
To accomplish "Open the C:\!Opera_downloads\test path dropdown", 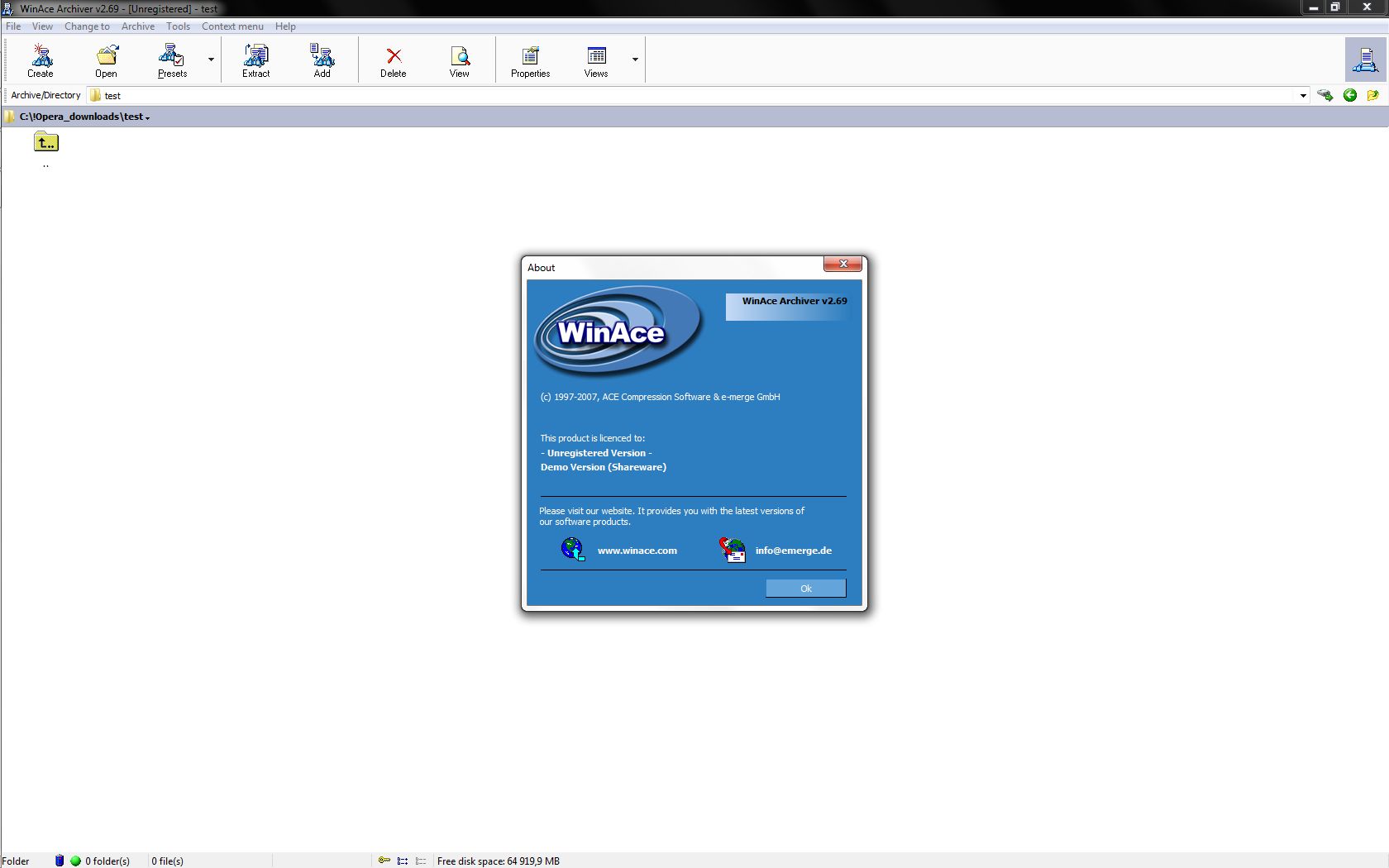I will tap(147, 117).
